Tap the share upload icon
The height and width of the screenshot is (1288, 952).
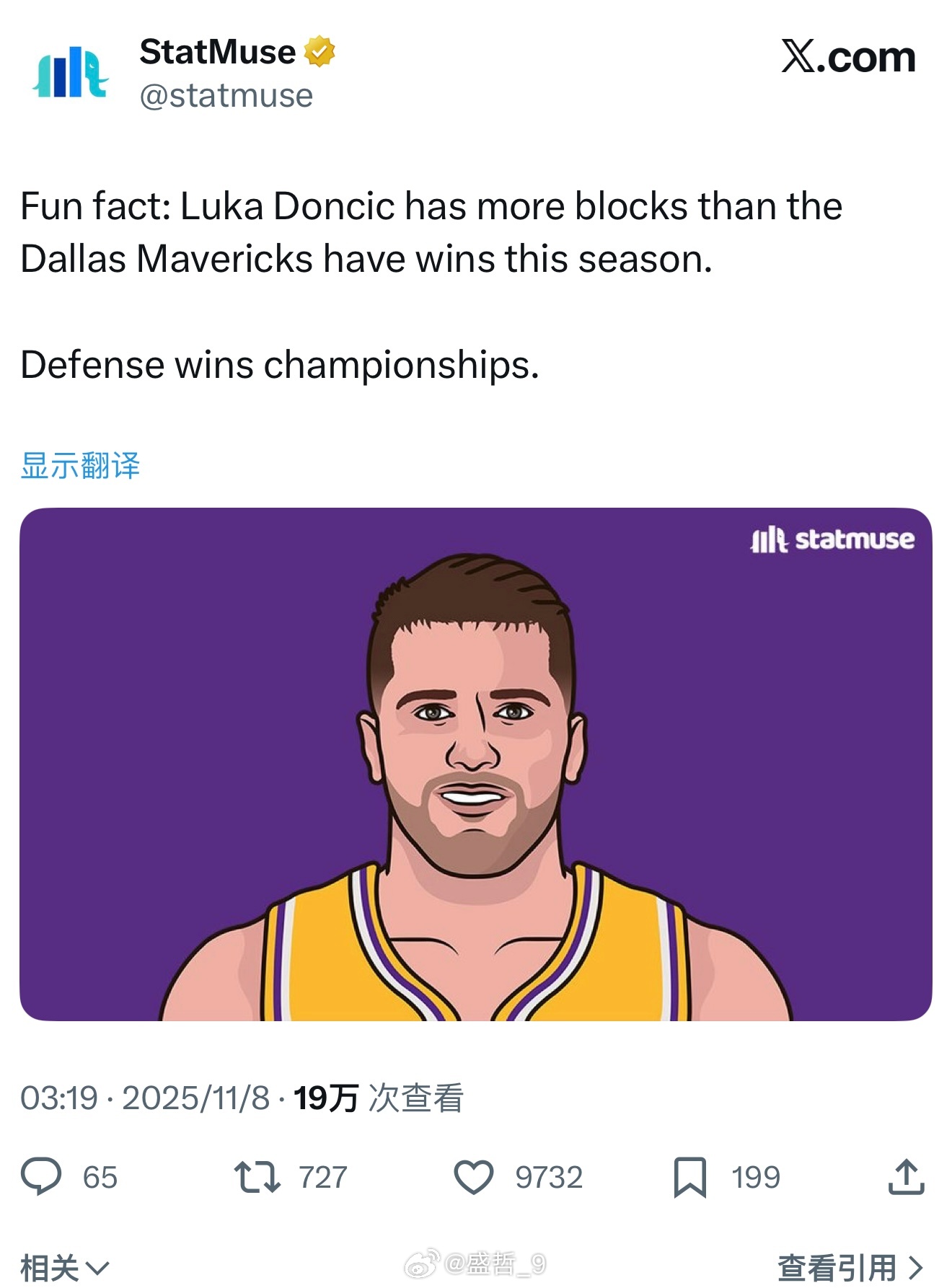(x=906, y=1177)
